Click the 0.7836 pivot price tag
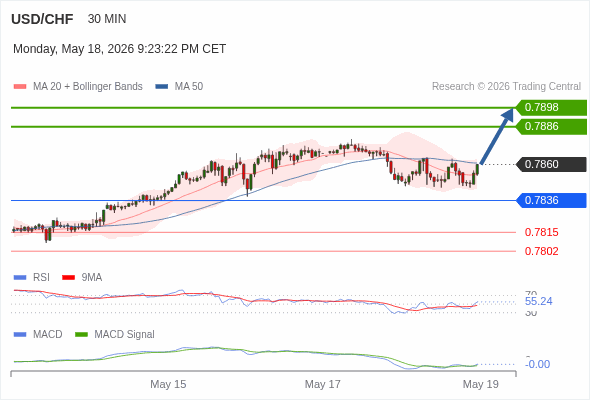The width and height of the screenshot is (590, 400). [551, 201]
